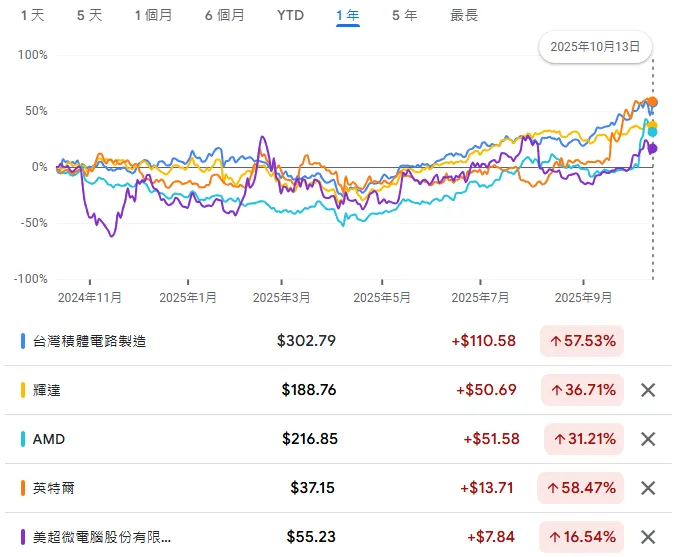Click the $55.23 price value
681x557 pixels.
[x=311, y=537]
